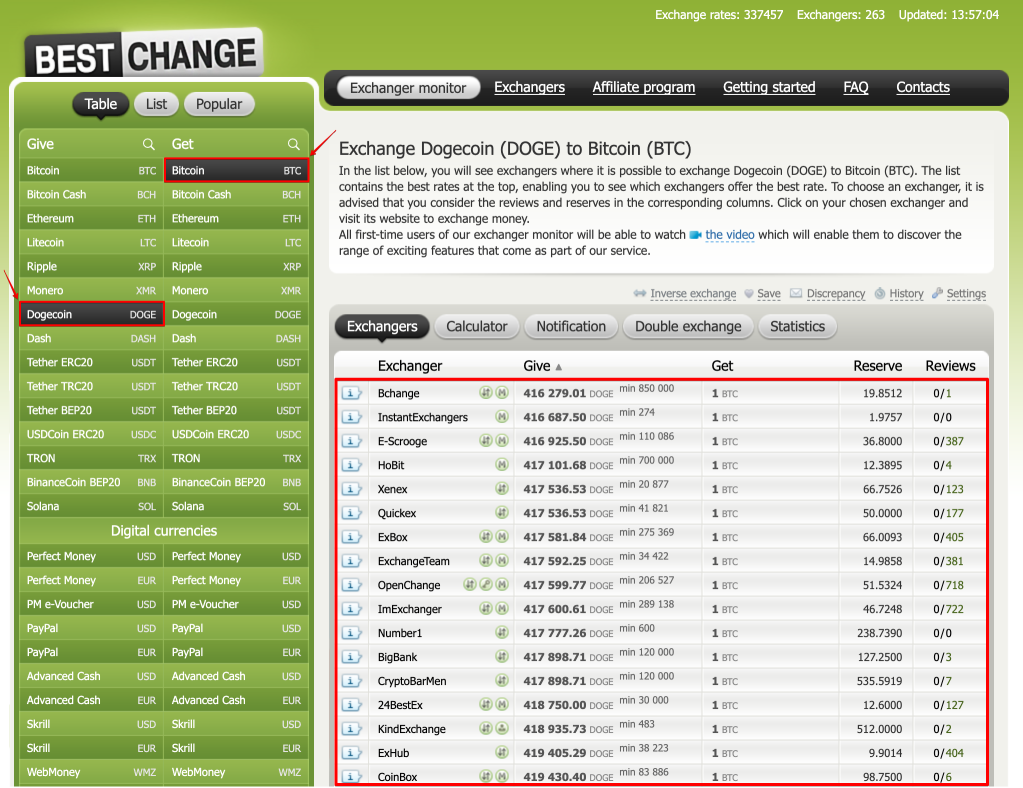The height and width of the screenshot is (788, 1023).
Task: Sort the table by the Reviews header
Action: [x=950, y=366]
